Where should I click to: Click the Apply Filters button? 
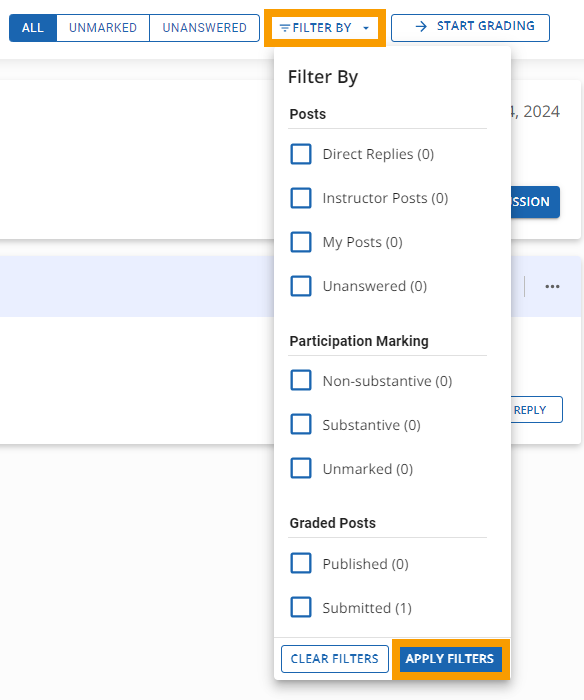click(x=451, y=659)
